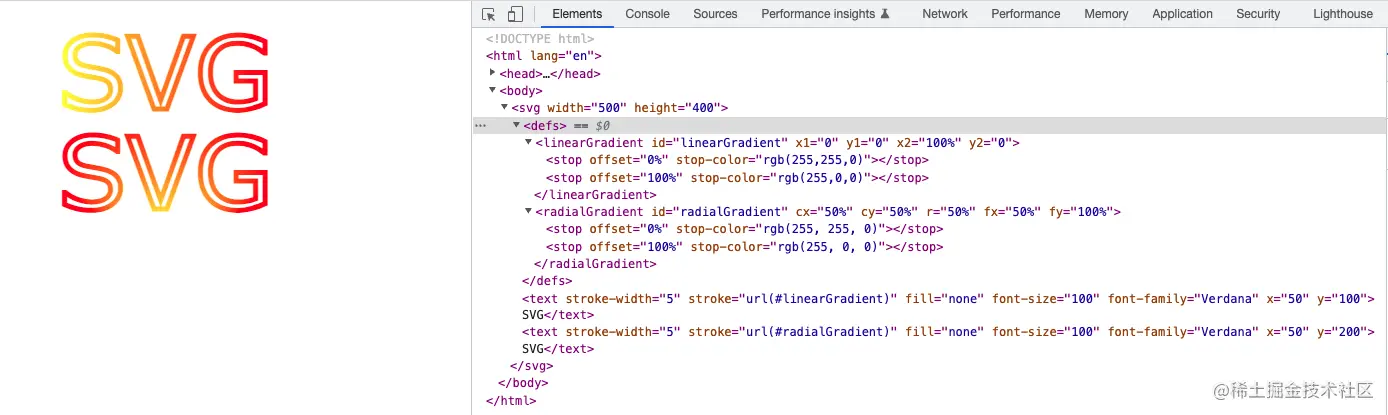Select linear stop offset 0% rgb(255,255,0) row
Viewport: 1388px width, 415px height.
click(x=737, y=160)
